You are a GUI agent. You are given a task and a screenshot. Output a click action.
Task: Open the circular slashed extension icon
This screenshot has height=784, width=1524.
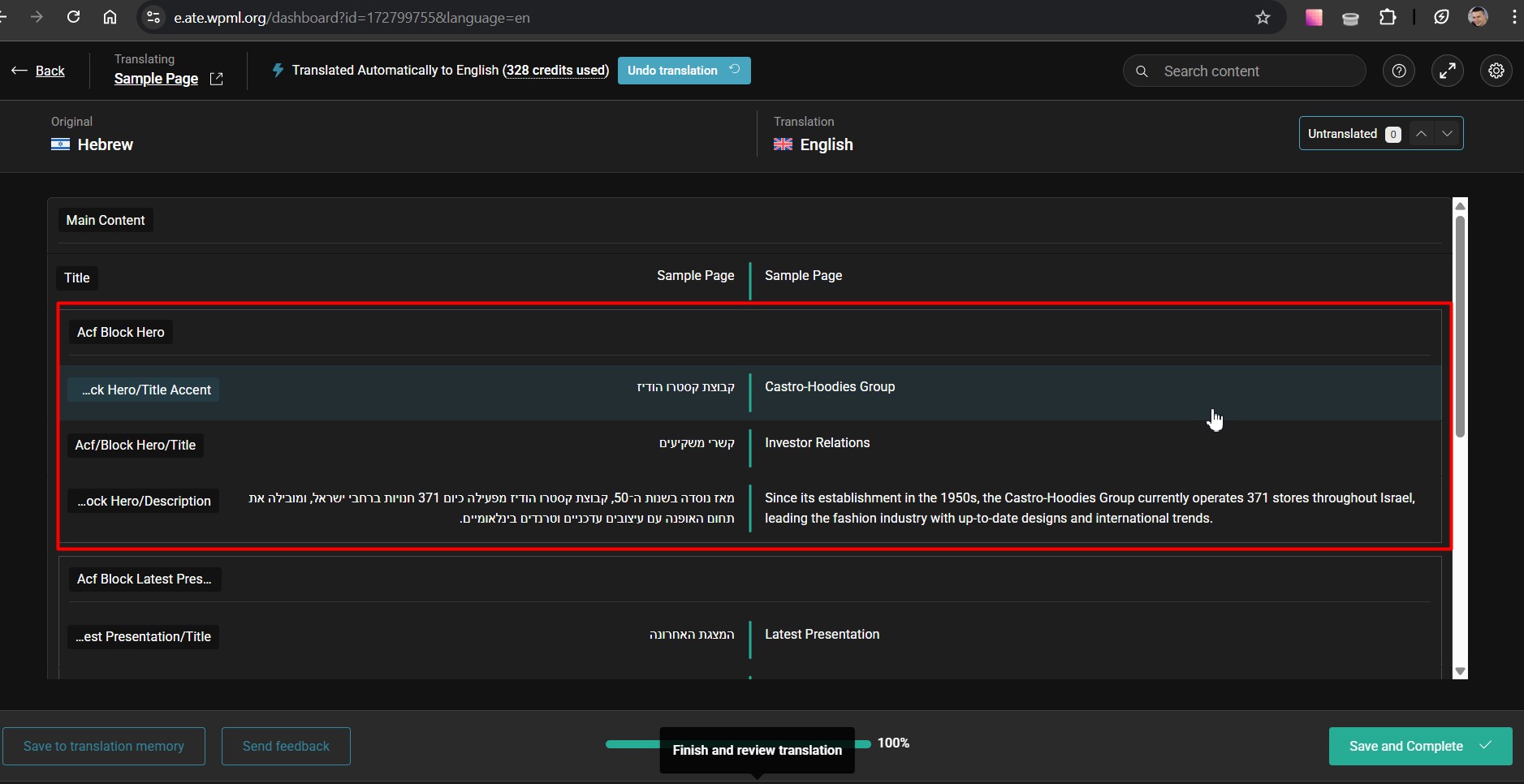(x=1441, y=17)
